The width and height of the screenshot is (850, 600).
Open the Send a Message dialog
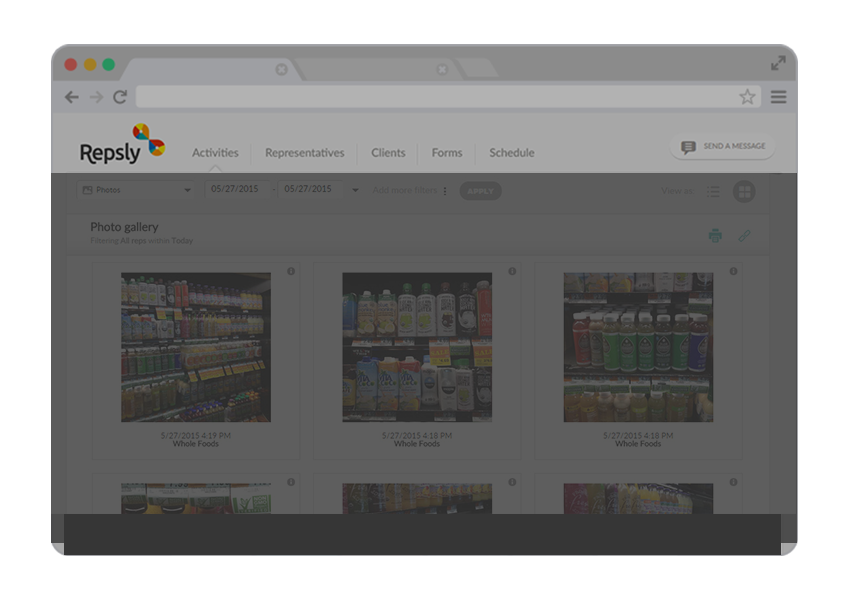click(721, 146)
